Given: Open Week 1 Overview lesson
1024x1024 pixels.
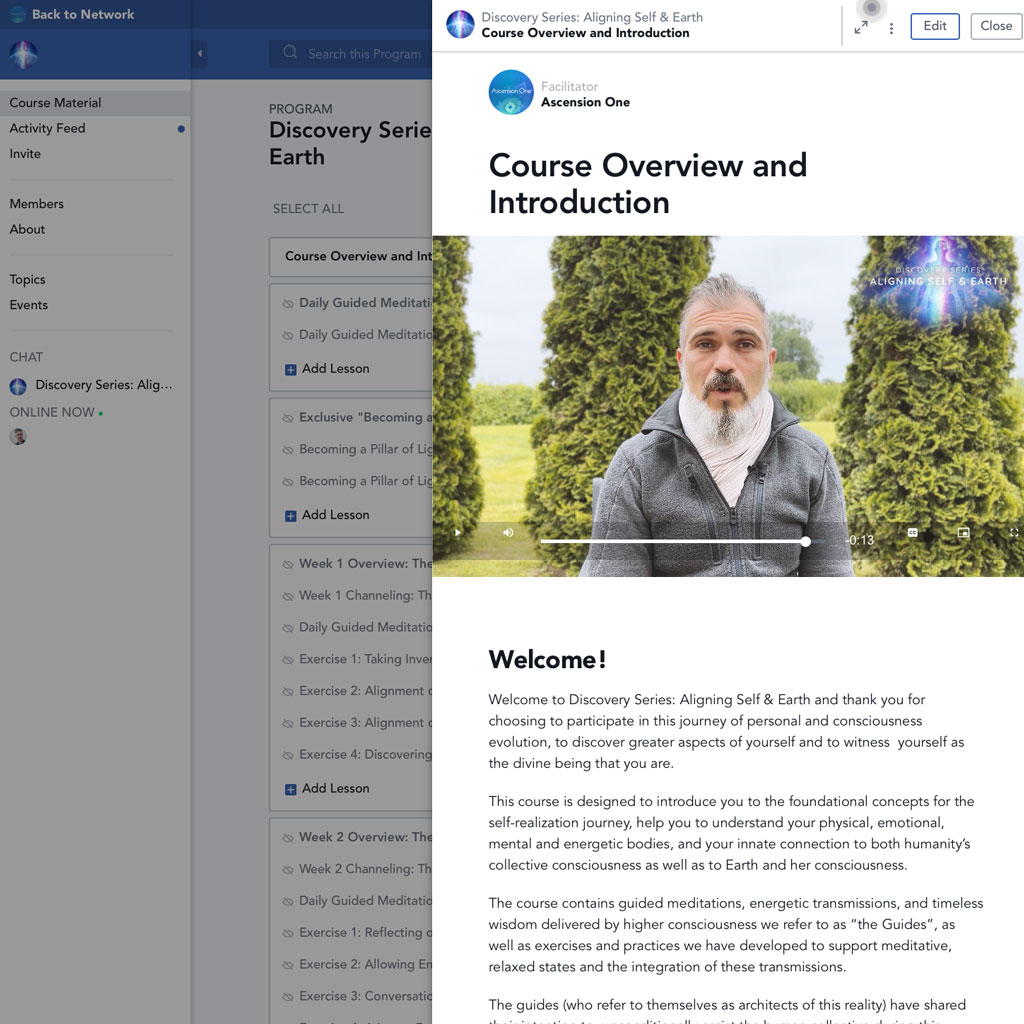Looking at the screenshot, I should pyautogui.click(x=365, y=564).
